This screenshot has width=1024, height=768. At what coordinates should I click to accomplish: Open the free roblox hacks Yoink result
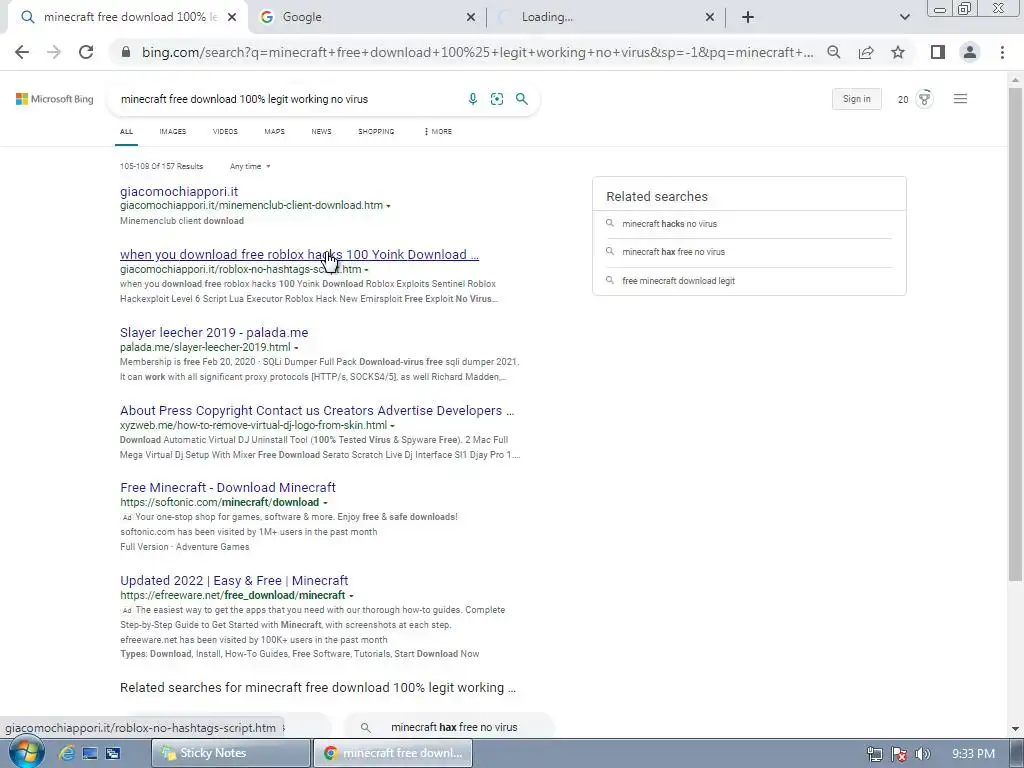pyautogui.click(x=299, y=255)
